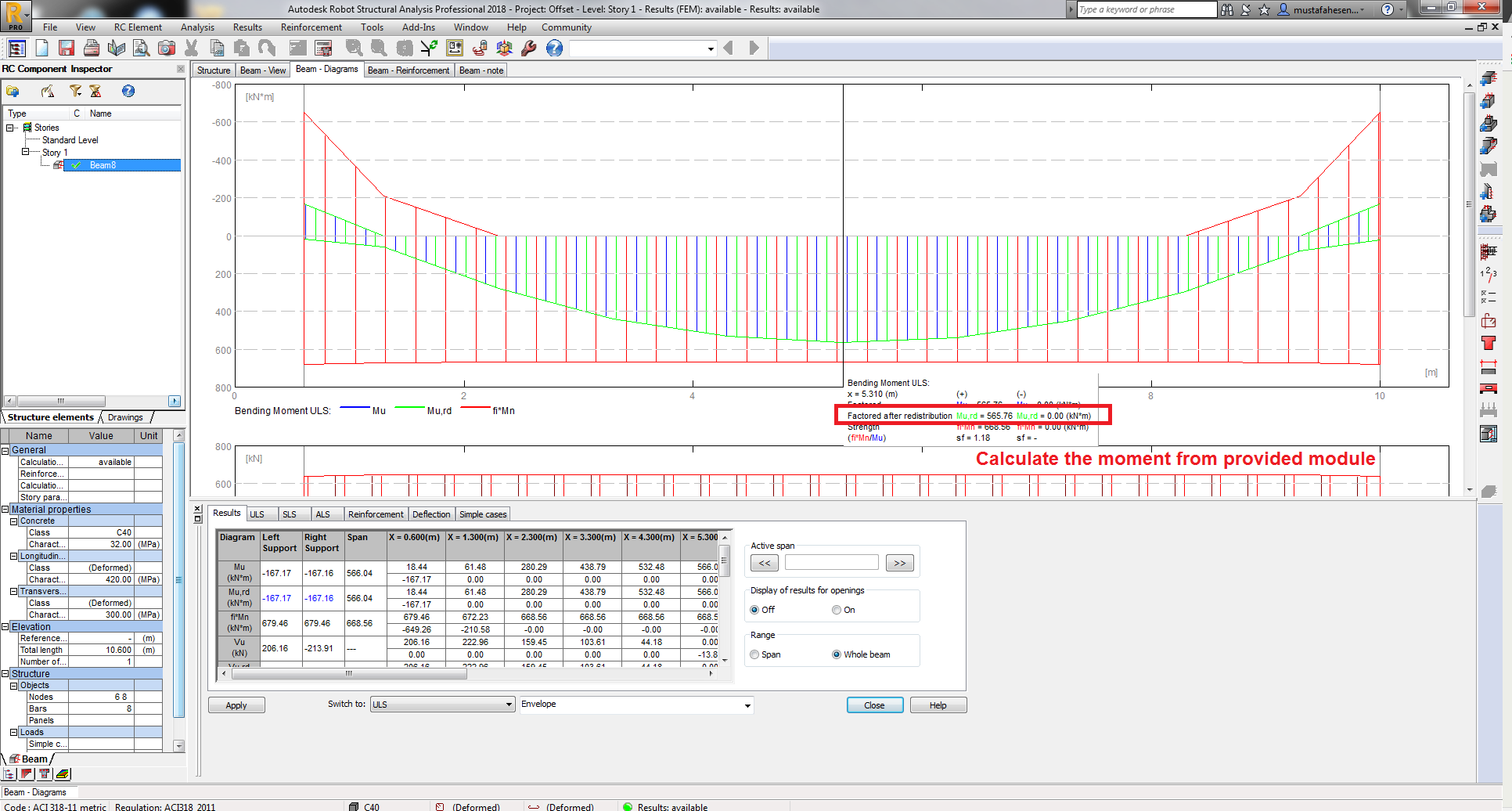Click the Close button
Viewport: 1512px width, 811px height.
[875, 705]
